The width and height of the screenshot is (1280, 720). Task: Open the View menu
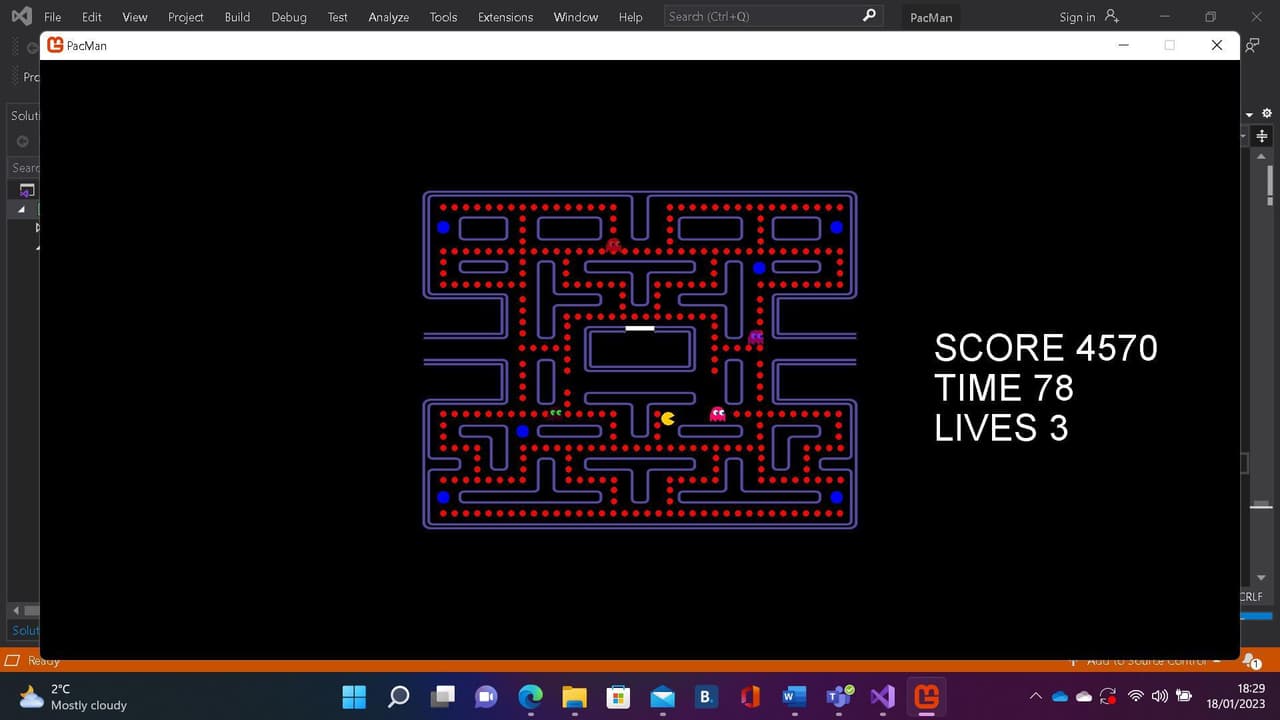click(135, 17)
